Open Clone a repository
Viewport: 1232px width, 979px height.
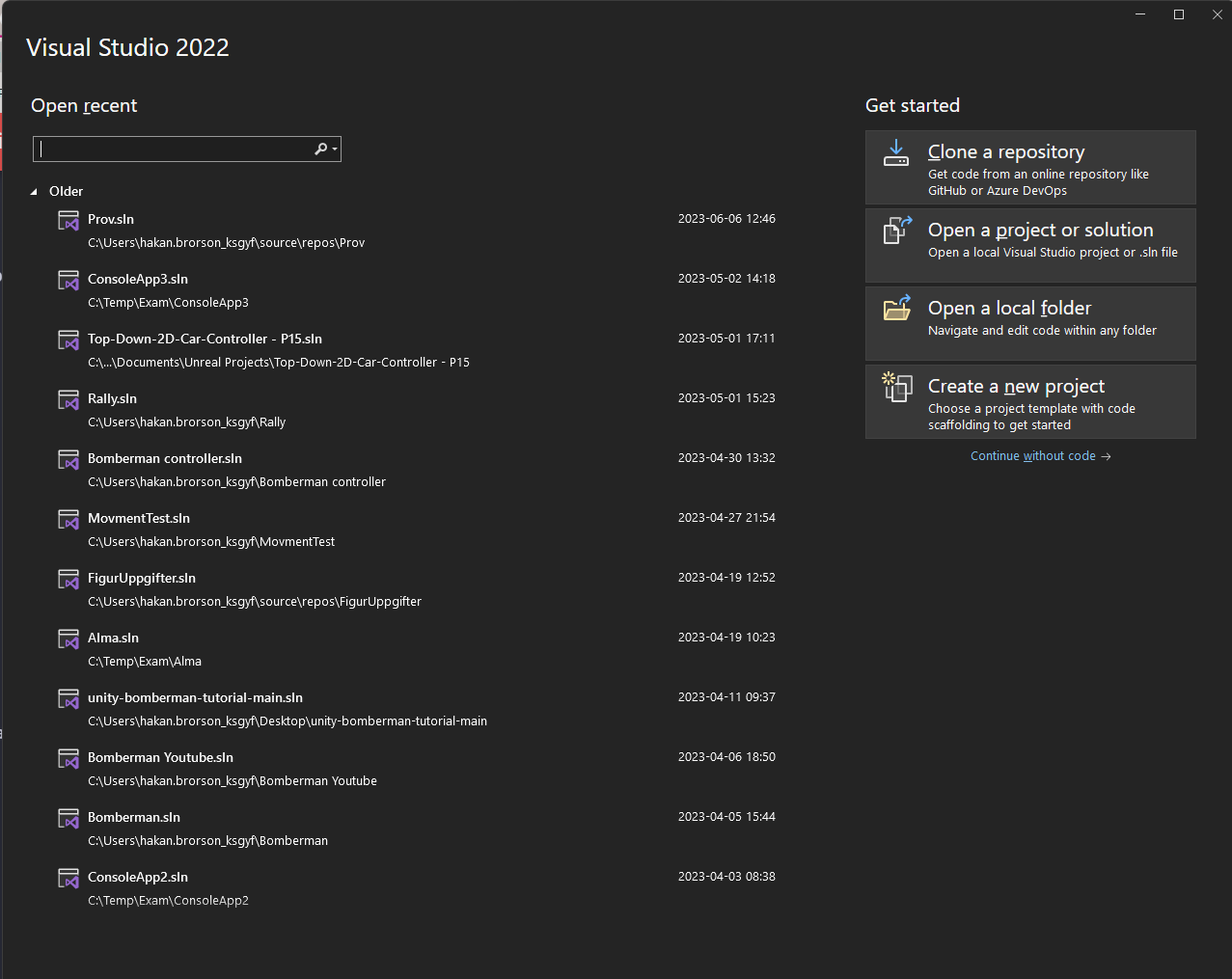tap(1030, 168)
